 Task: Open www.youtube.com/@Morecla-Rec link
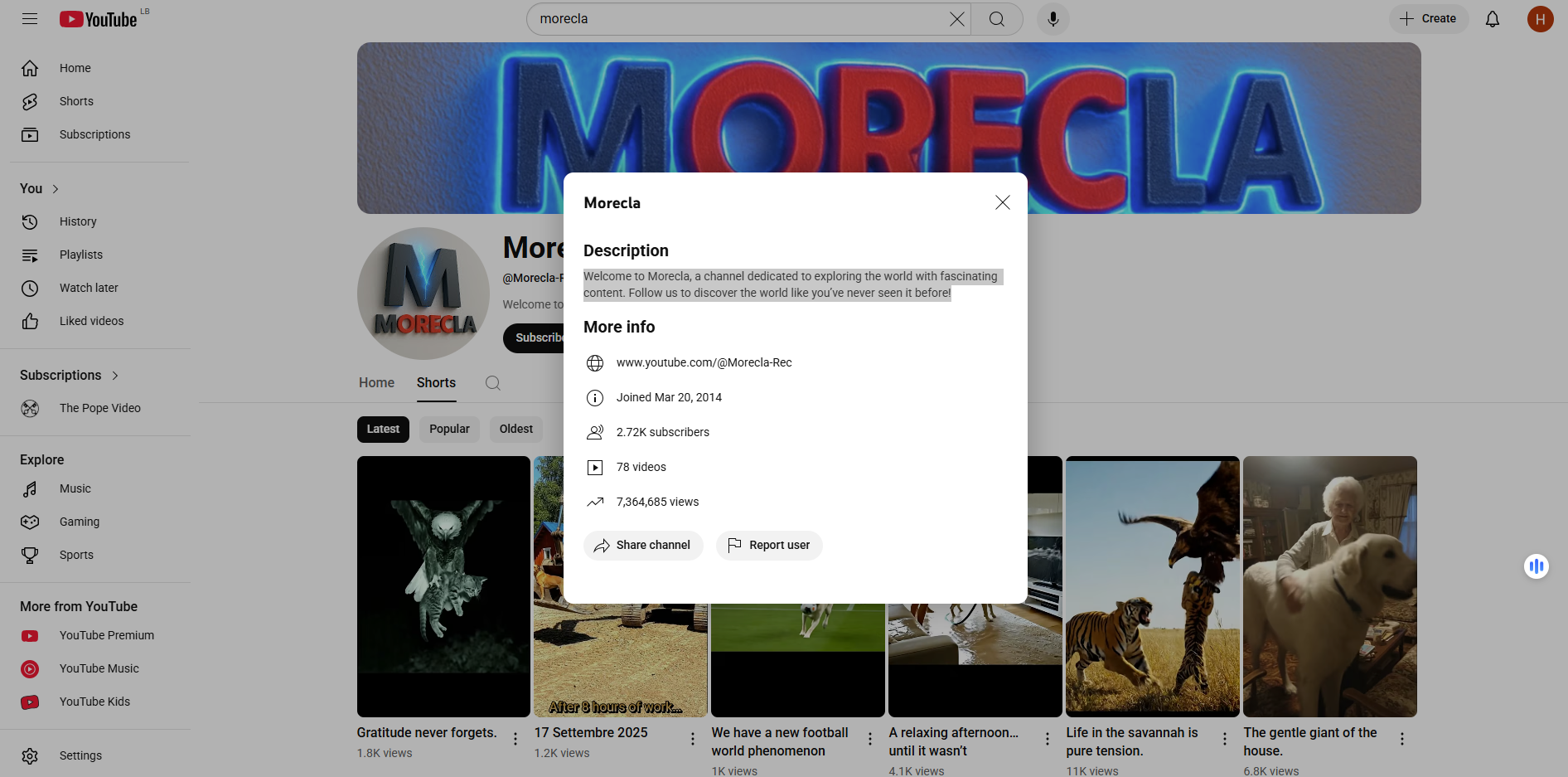coord(704,362)
